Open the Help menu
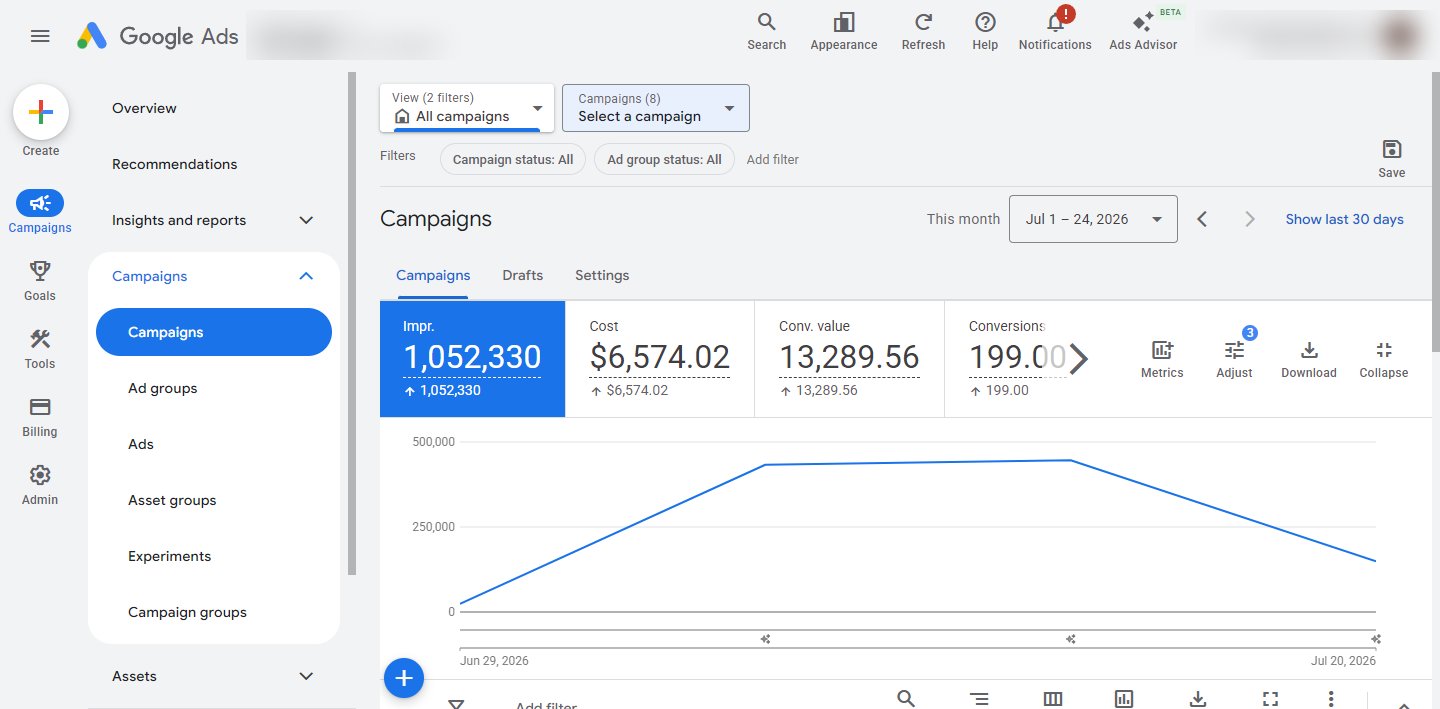This screenshot has height=709, width=1440. click(x=985, y=31)
